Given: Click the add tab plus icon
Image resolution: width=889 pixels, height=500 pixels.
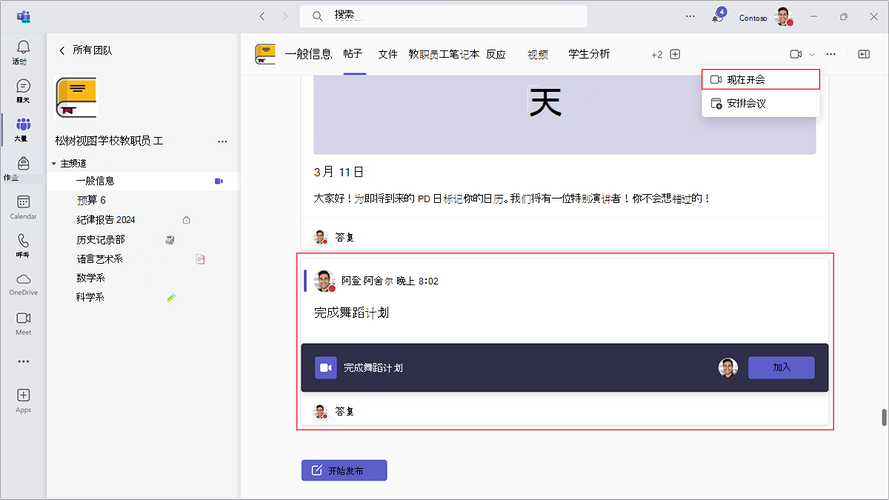Looking at the screenshot, I should click(675, 54).
